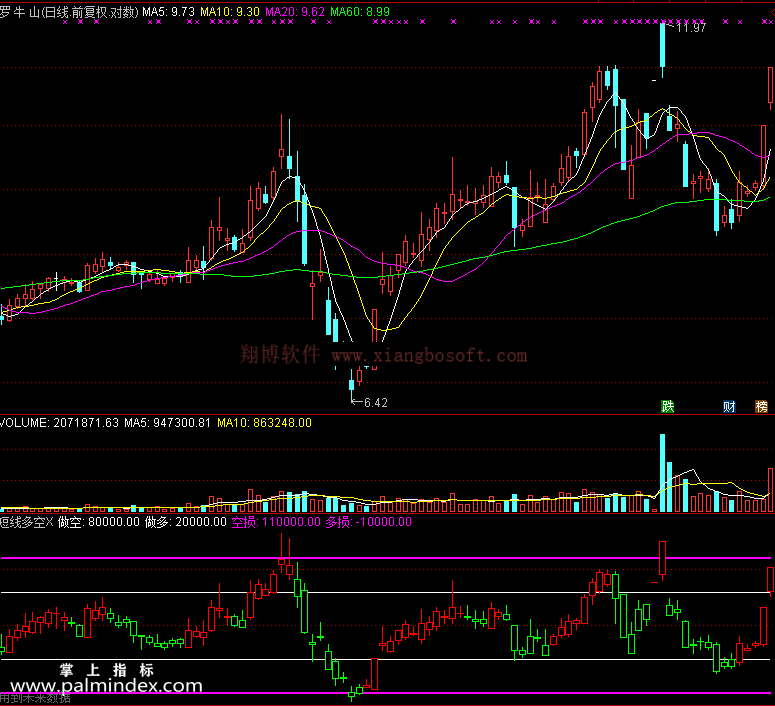
Task: Select the MA60: 8.99 indicator label
Action: 360,12
